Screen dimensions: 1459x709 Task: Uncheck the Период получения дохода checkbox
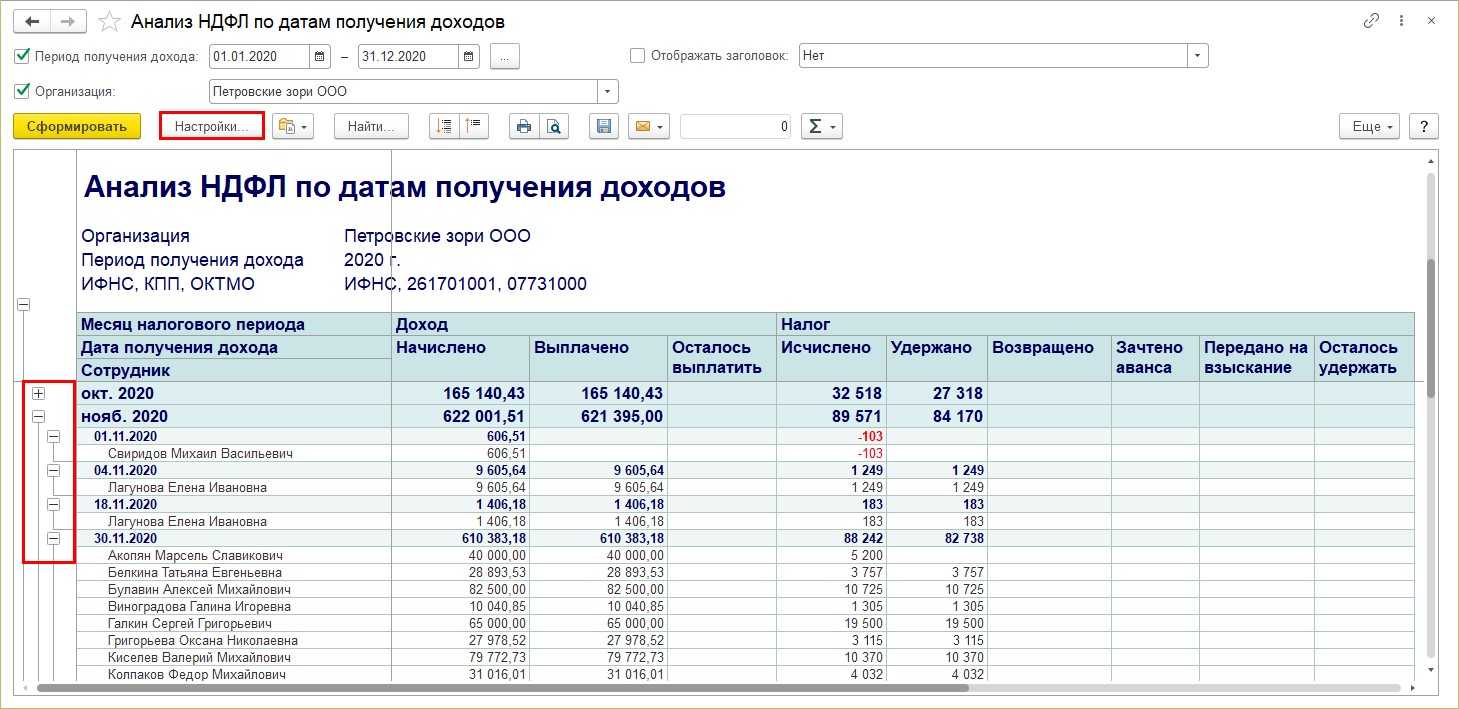pyautogui.click(x=23, y=56)
